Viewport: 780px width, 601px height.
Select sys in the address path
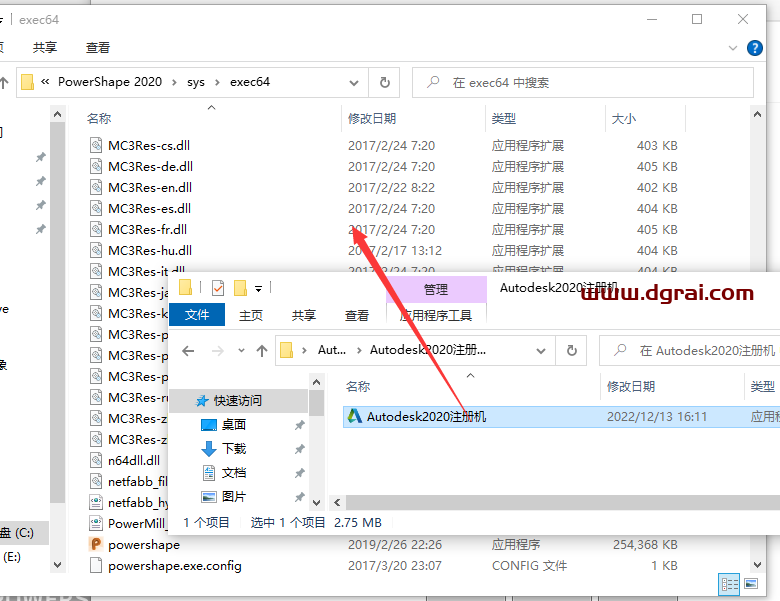click(195, 82)
